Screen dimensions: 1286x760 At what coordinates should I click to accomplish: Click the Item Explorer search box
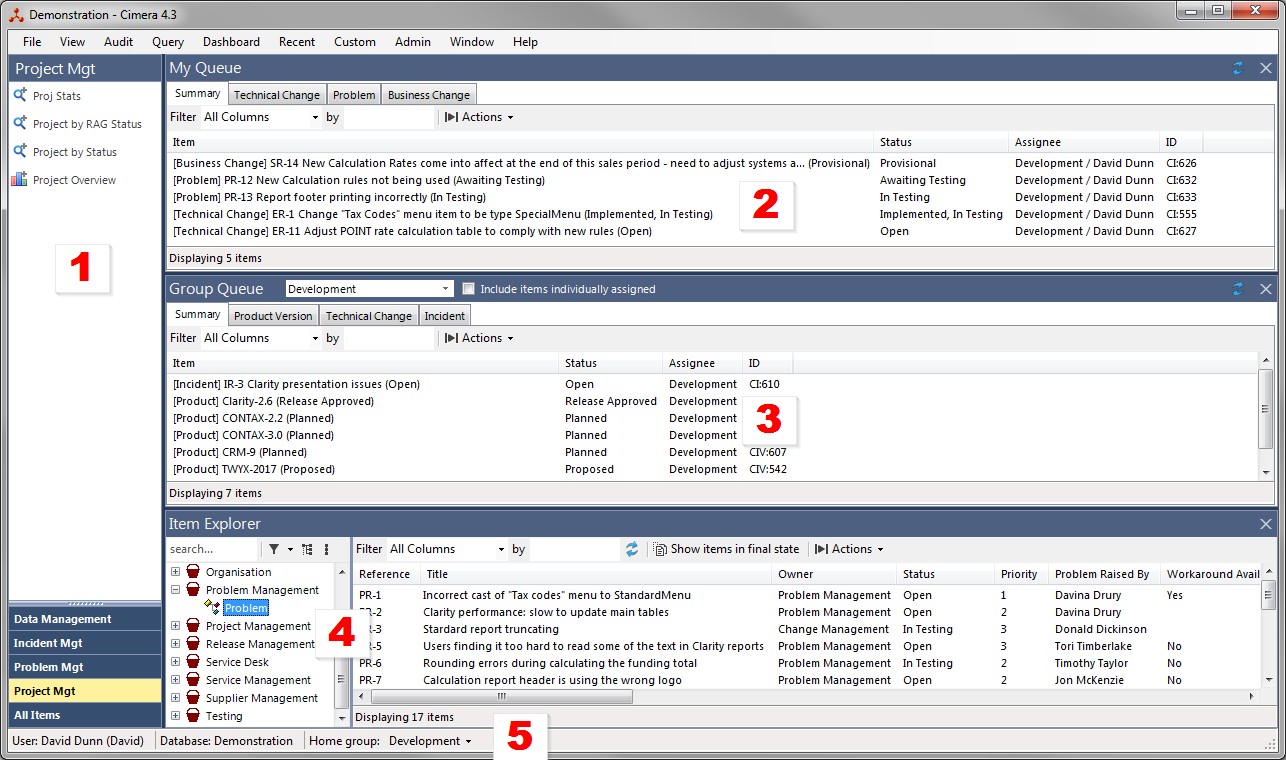[x=212, y=549]
